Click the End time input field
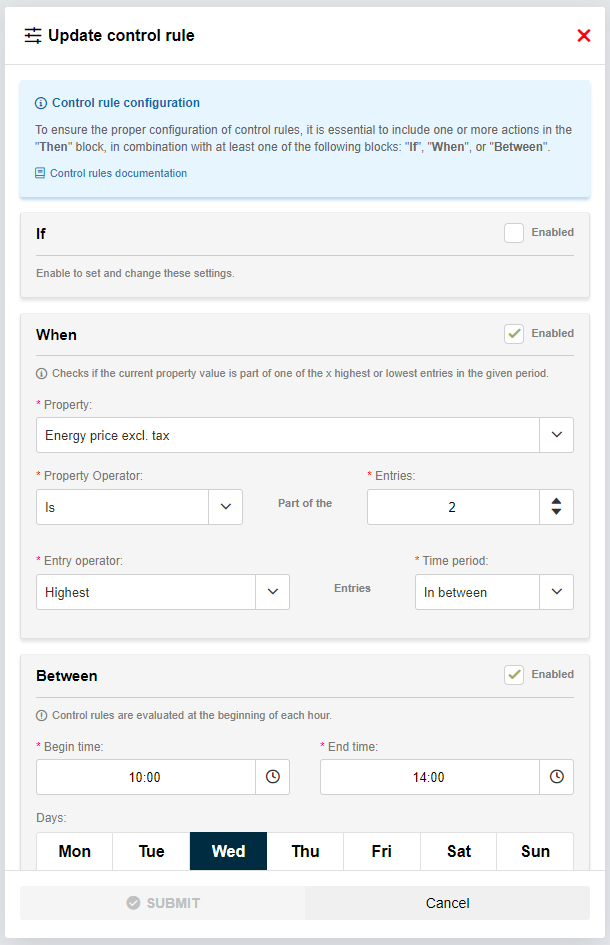 coord(429,777)
